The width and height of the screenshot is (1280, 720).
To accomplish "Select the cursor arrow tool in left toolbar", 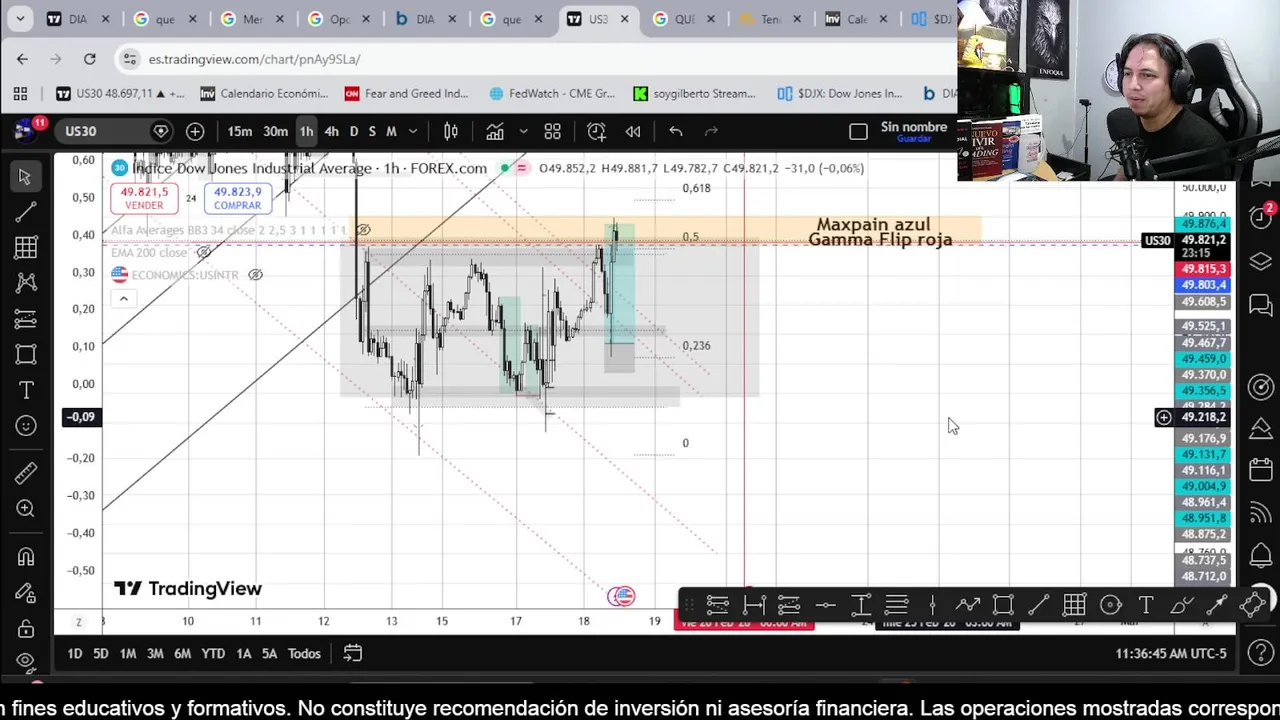I will click(25, 177).
